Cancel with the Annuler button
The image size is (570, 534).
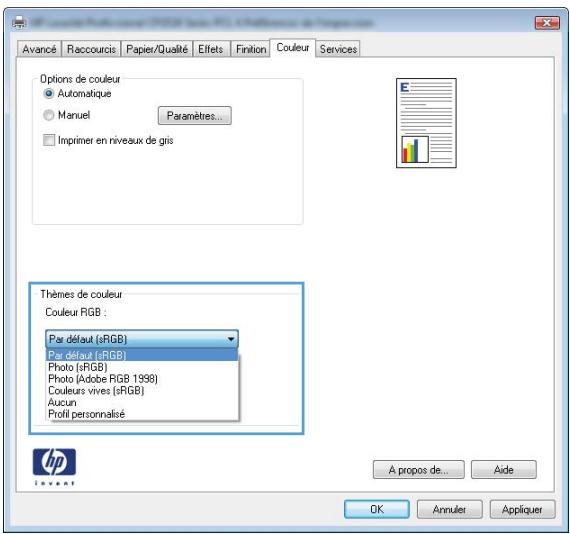coord(450,509)
